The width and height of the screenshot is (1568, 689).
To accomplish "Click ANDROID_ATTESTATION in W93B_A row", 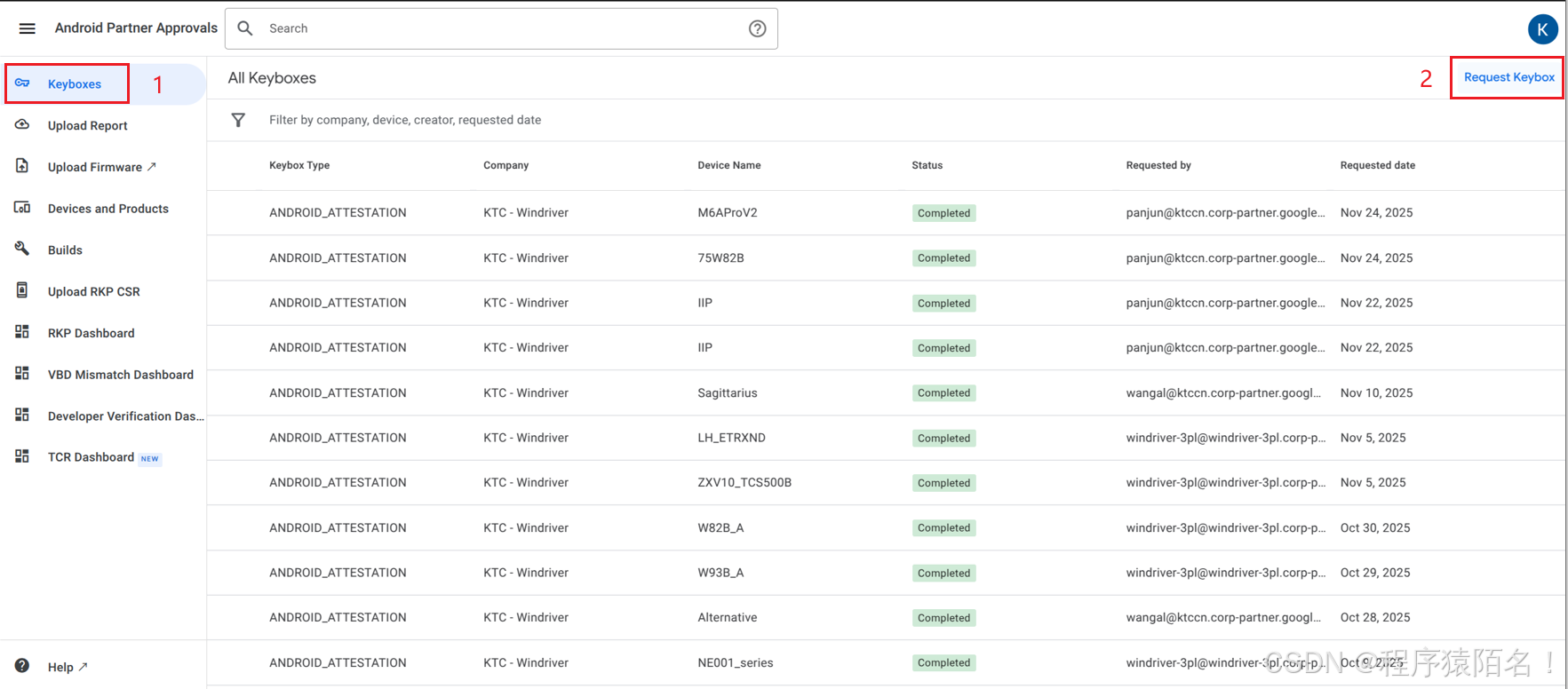I will click(338, 573).
